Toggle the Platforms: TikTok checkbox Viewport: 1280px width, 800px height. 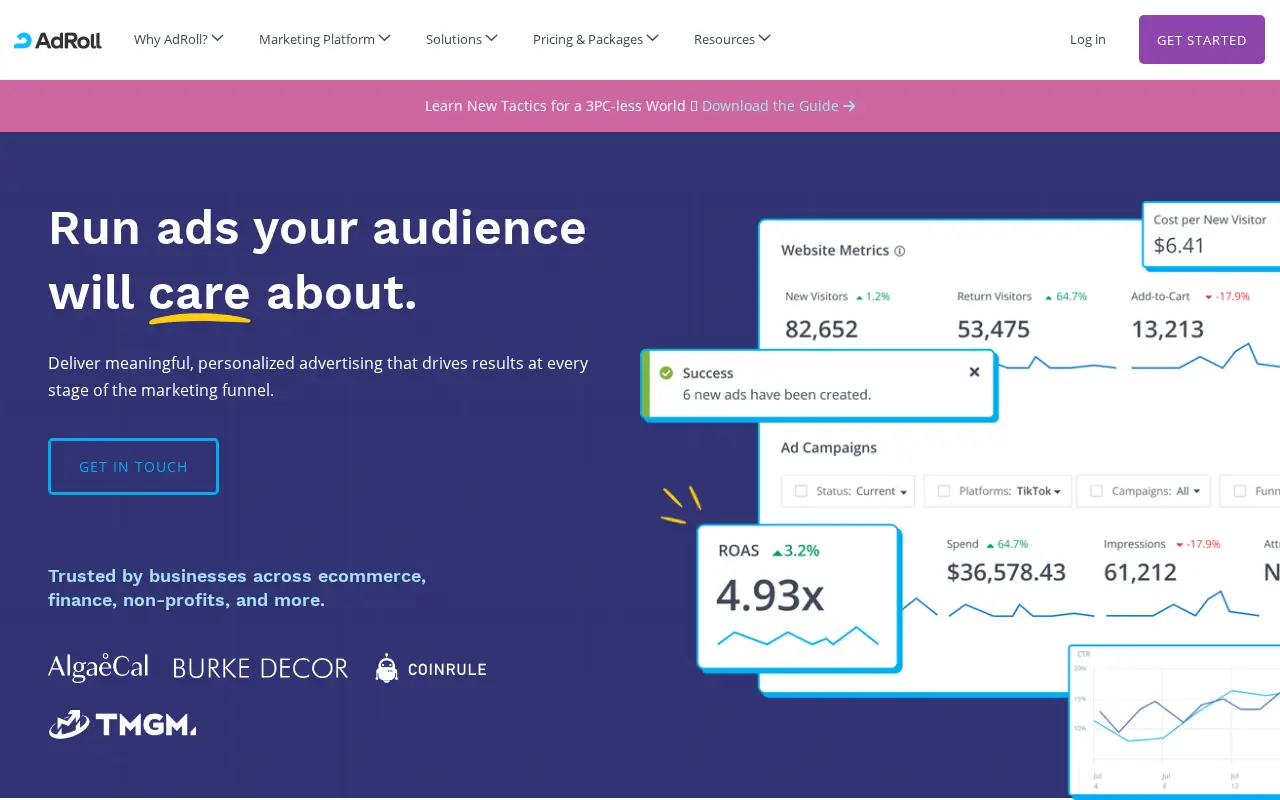(x=943, y=491)
